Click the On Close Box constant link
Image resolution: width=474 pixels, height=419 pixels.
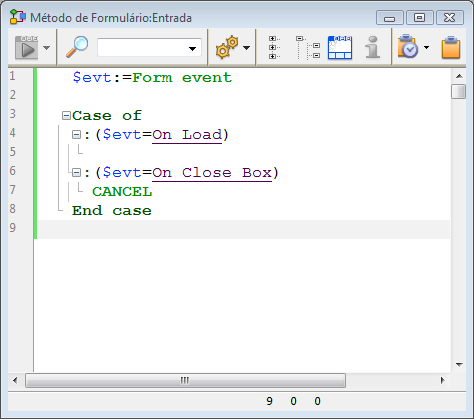212,173
